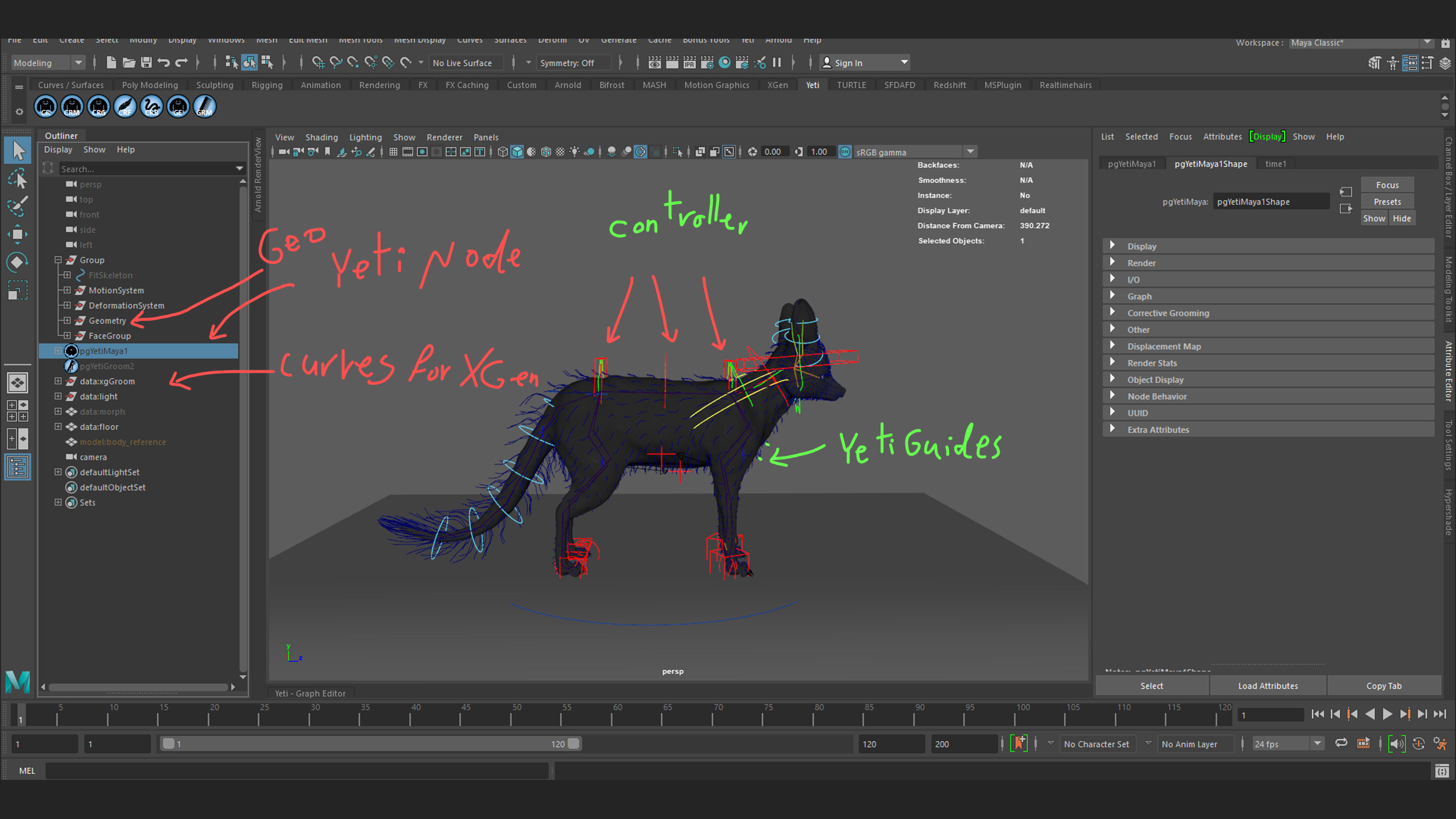
Task: Expand the data:xgGroom outliner node
Action: coord(58,381)
